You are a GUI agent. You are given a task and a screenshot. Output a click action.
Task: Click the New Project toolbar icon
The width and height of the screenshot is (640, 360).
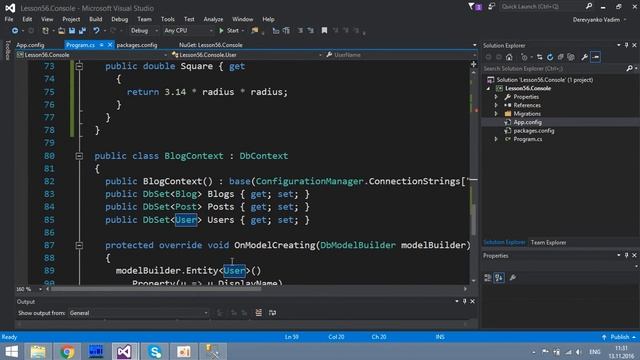pos(45,31)
